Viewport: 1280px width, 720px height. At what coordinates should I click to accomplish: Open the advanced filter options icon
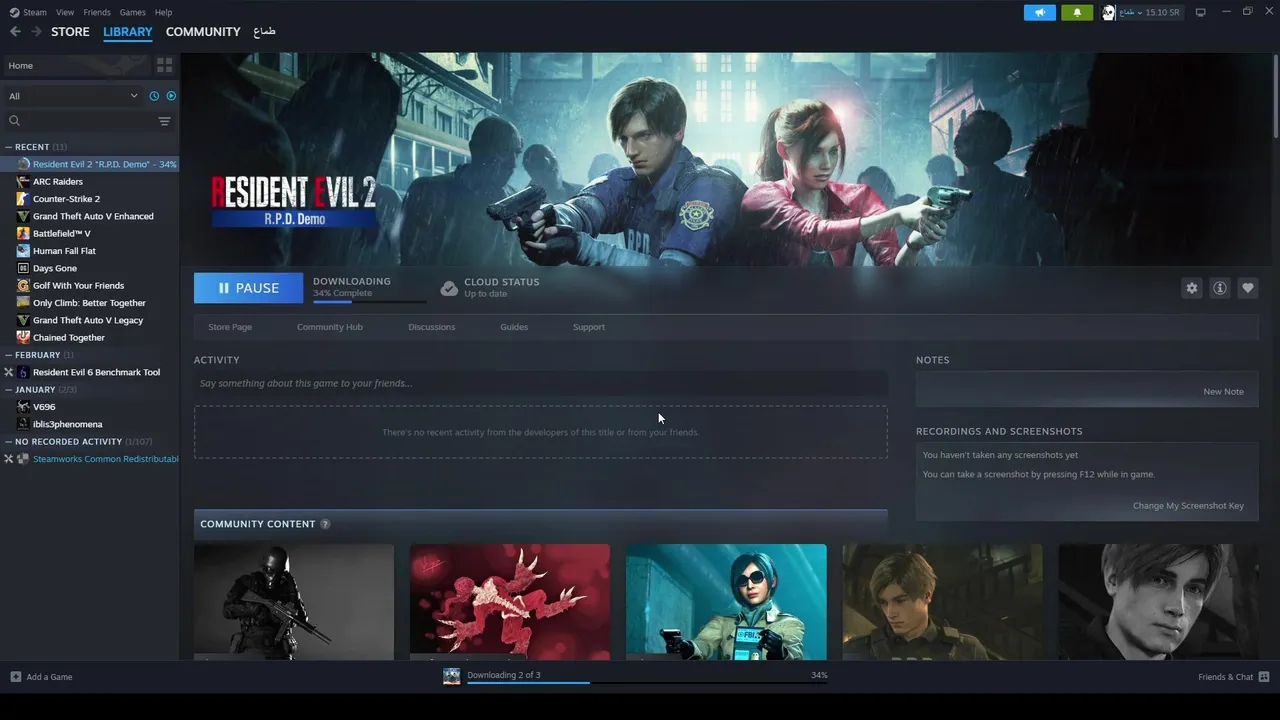coord(165,121)
